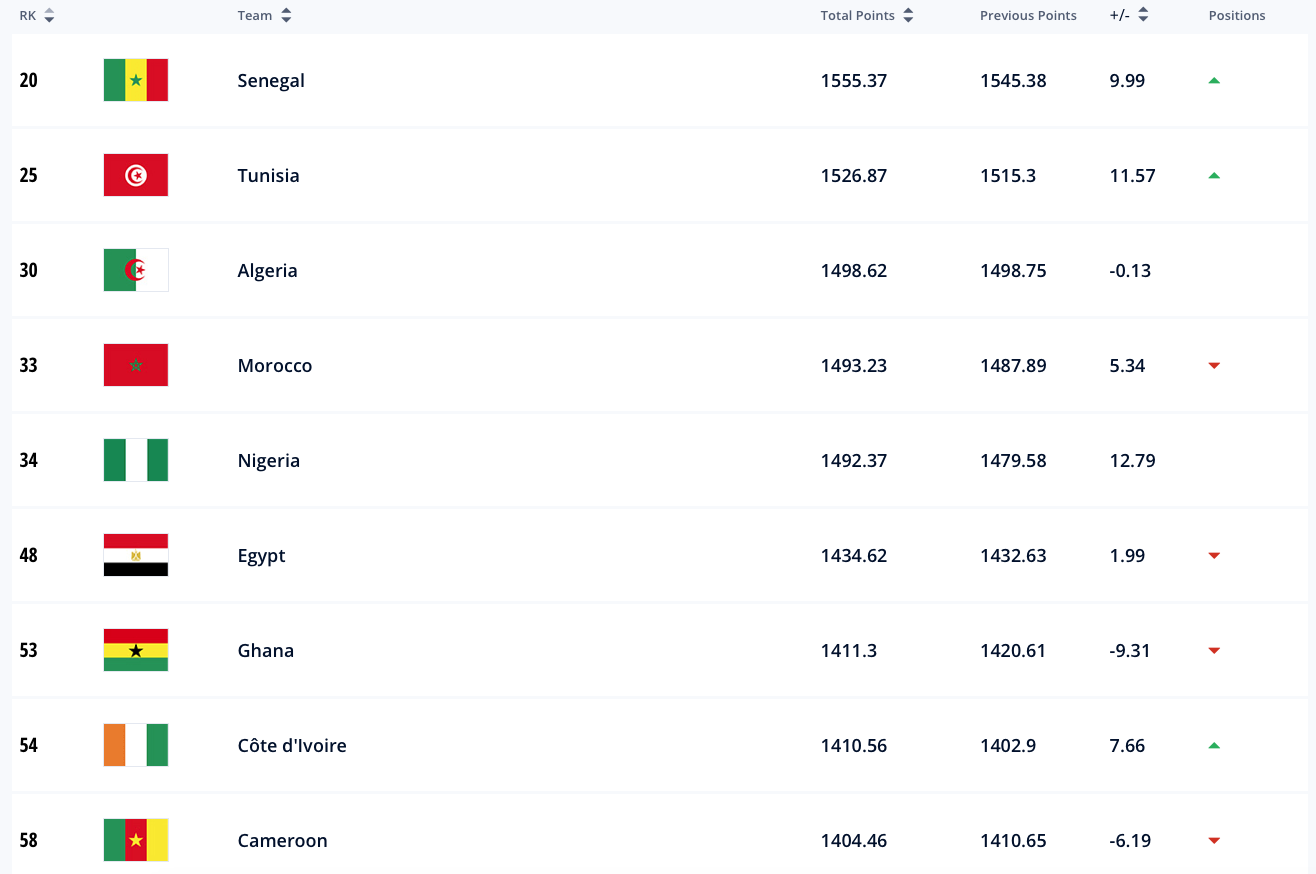The image size is (1316, 874).
Task: Click the Ghana flag icon
Action: (136, 650)
